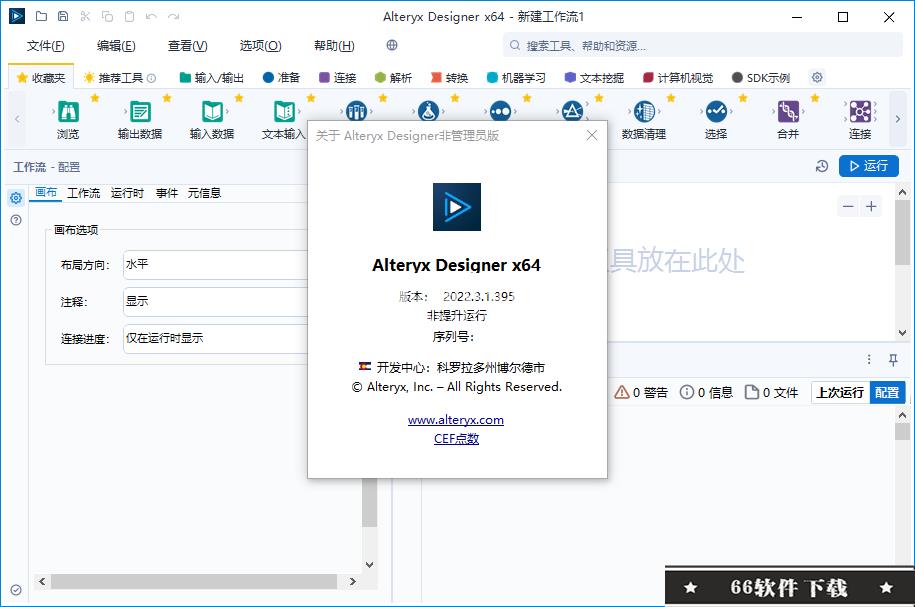
Task: Show previous tools with palette left arrow
Action: 18,119
